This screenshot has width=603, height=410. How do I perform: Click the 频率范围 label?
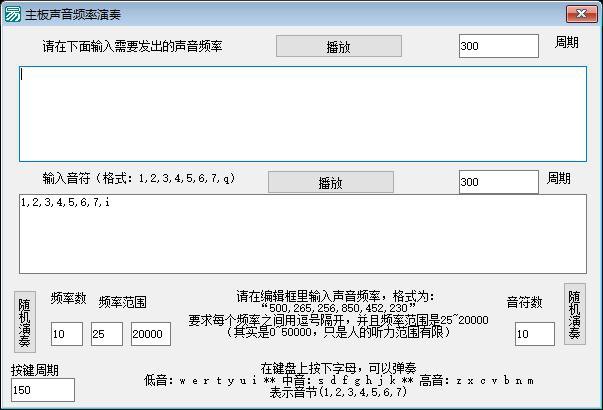coord(123,302)
